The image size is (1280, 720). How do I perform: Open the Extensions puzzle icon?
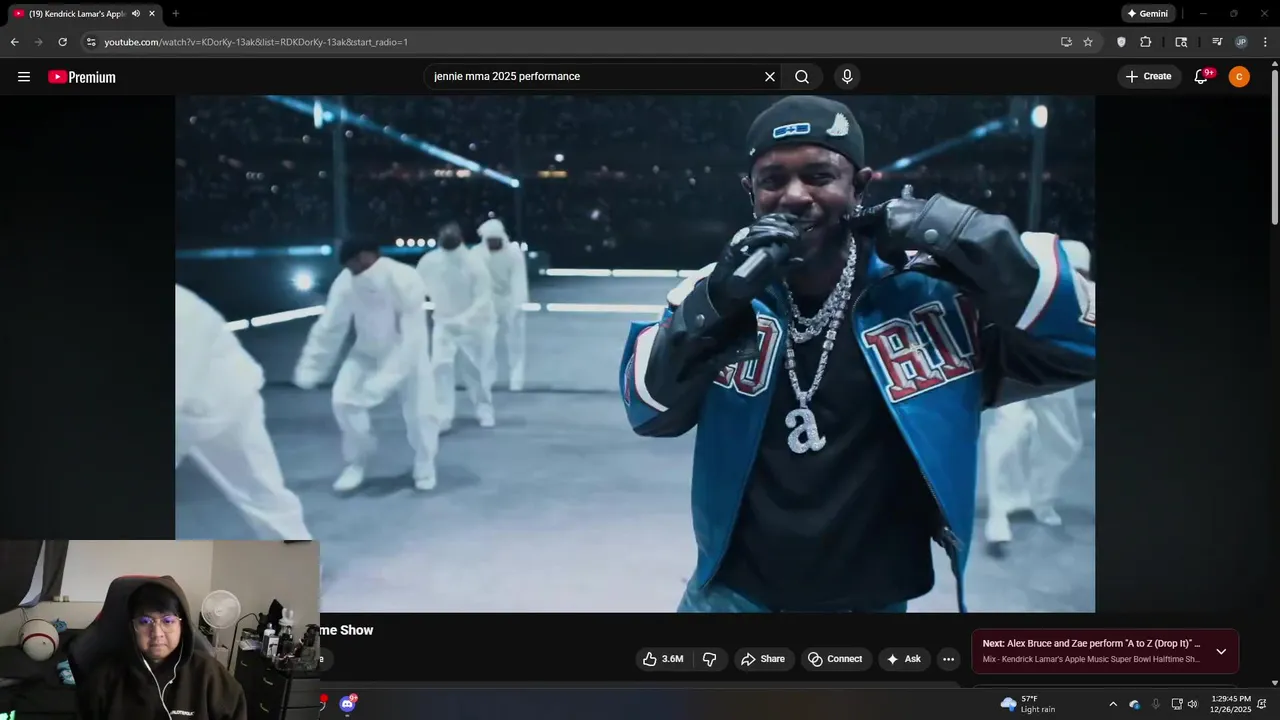click(x=1146, y=42)
